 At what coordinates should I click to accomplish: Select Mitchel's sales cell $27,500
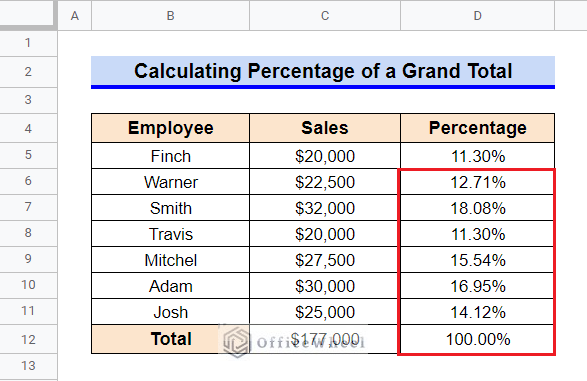(x=325, y=260)
